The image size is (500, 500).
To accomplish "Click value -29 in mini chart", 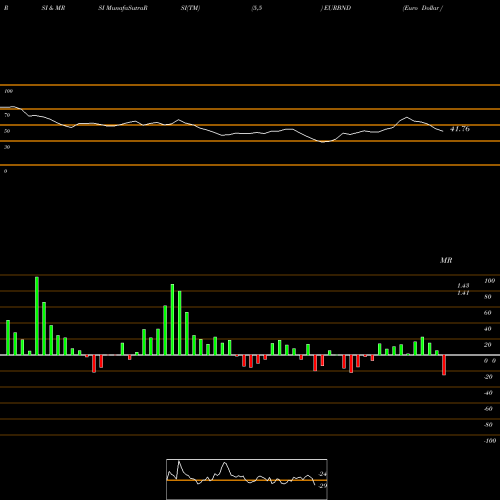I will pos(322,486).
